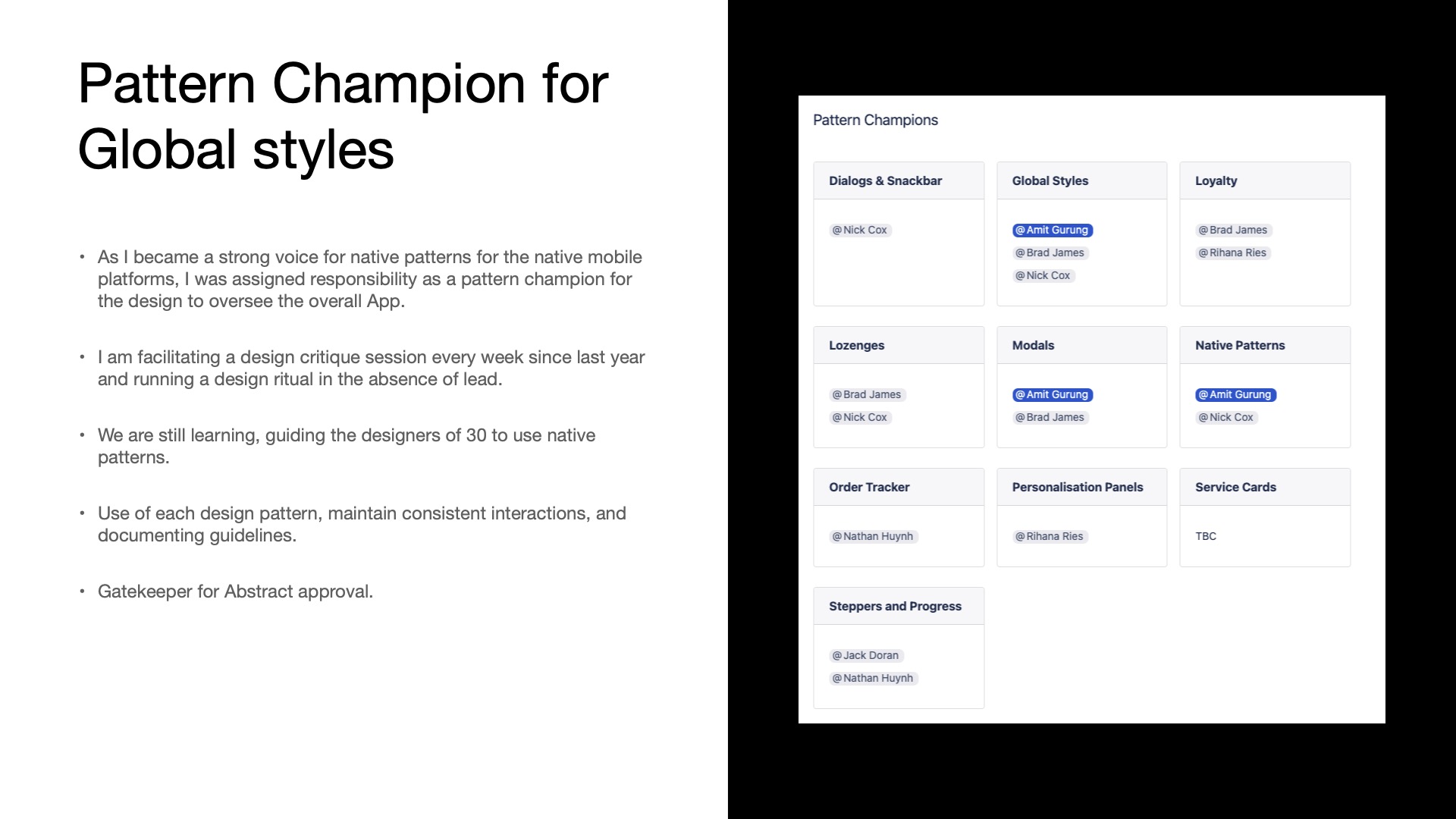
Task: Click Amit Gurung mention under Global Styles
Action: [x=1052, y=231]
